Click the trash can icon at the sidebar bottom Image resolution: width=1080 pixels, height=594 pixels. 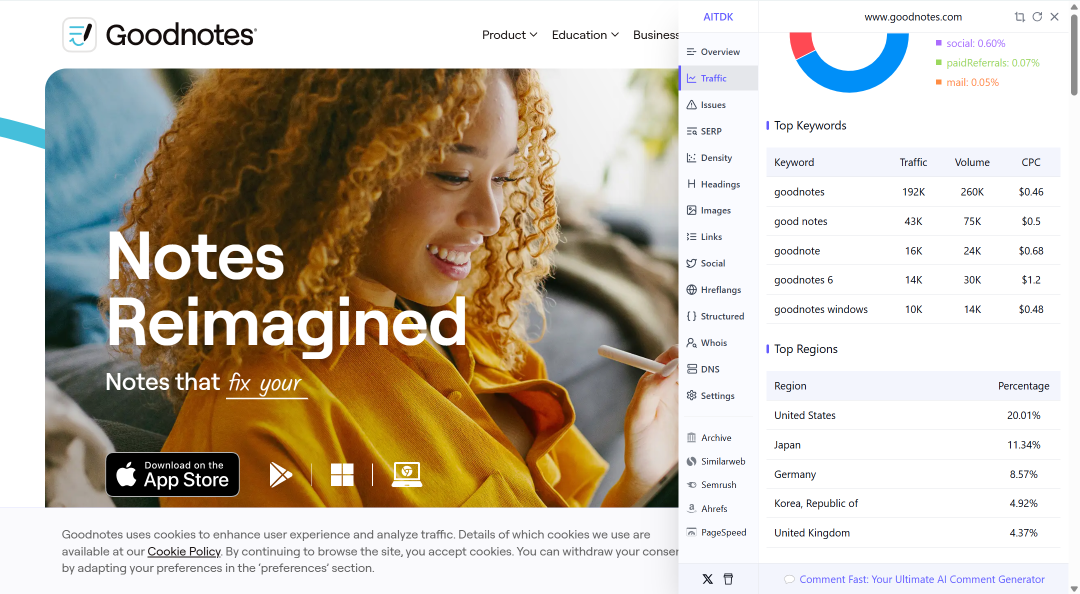coord(728,580)
